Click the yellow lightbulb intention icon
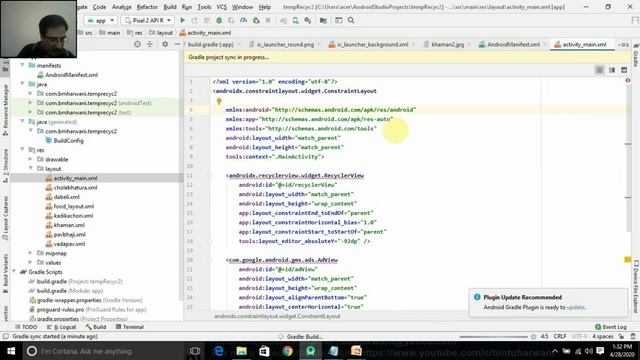The height and width of the screenshot is (360, 640). pos(219,101)
